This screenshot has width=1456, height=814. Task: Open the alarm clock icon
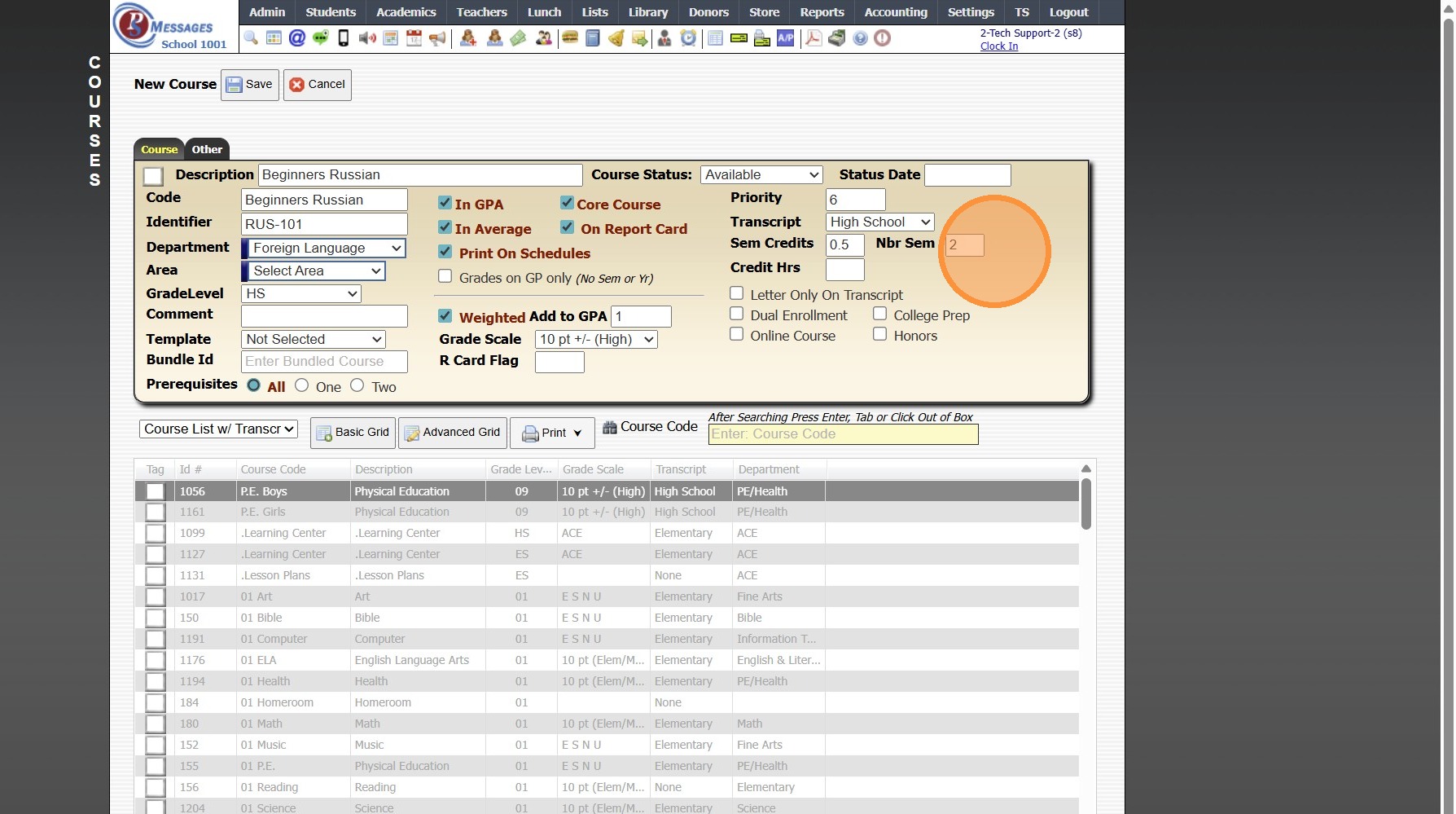click(689, 38)
